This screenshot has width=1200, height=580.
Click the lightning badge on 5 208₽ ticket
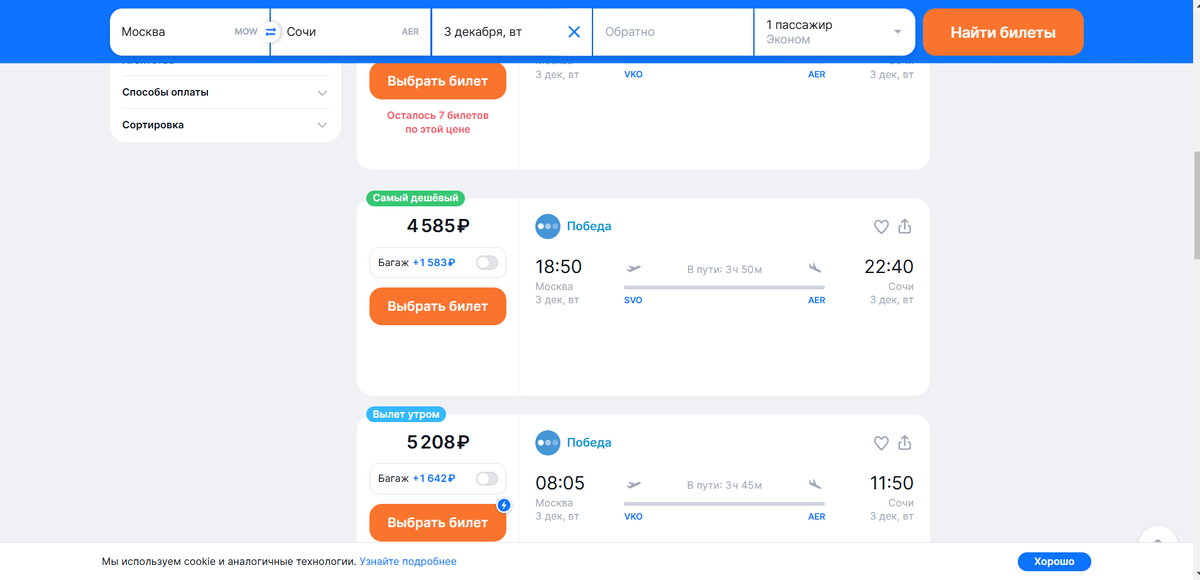coord(504,505)
